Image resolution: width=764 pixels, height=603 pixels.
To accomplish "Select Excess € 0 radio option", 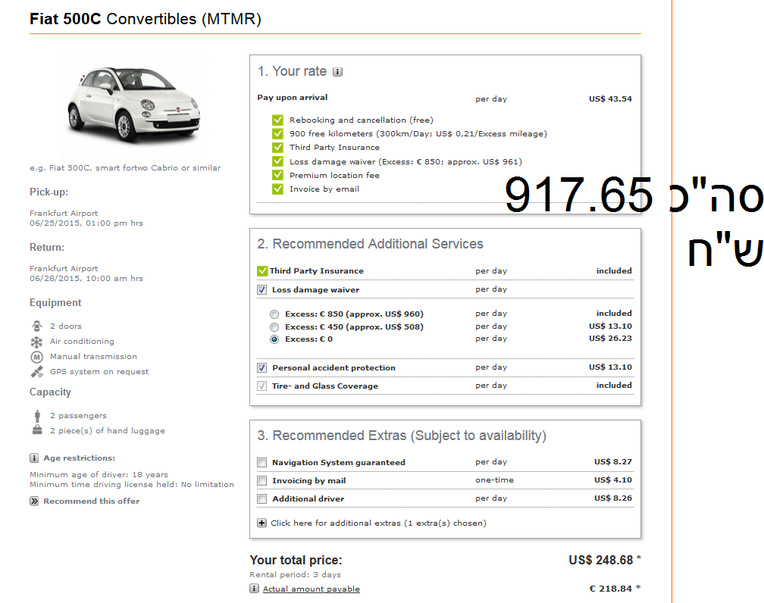I will [274, 339].
